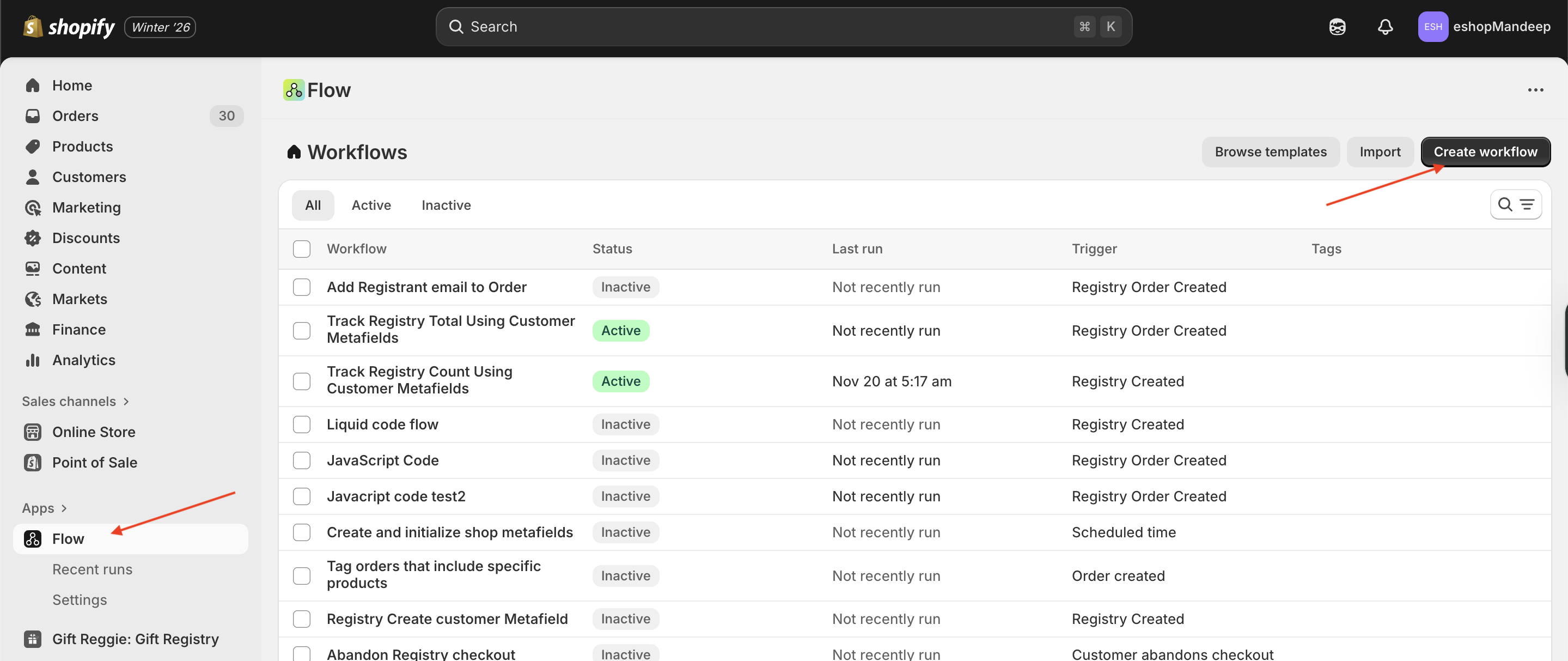Click the Content image icon
Viewport: 1568px width, 661px height.
point(33,269)
